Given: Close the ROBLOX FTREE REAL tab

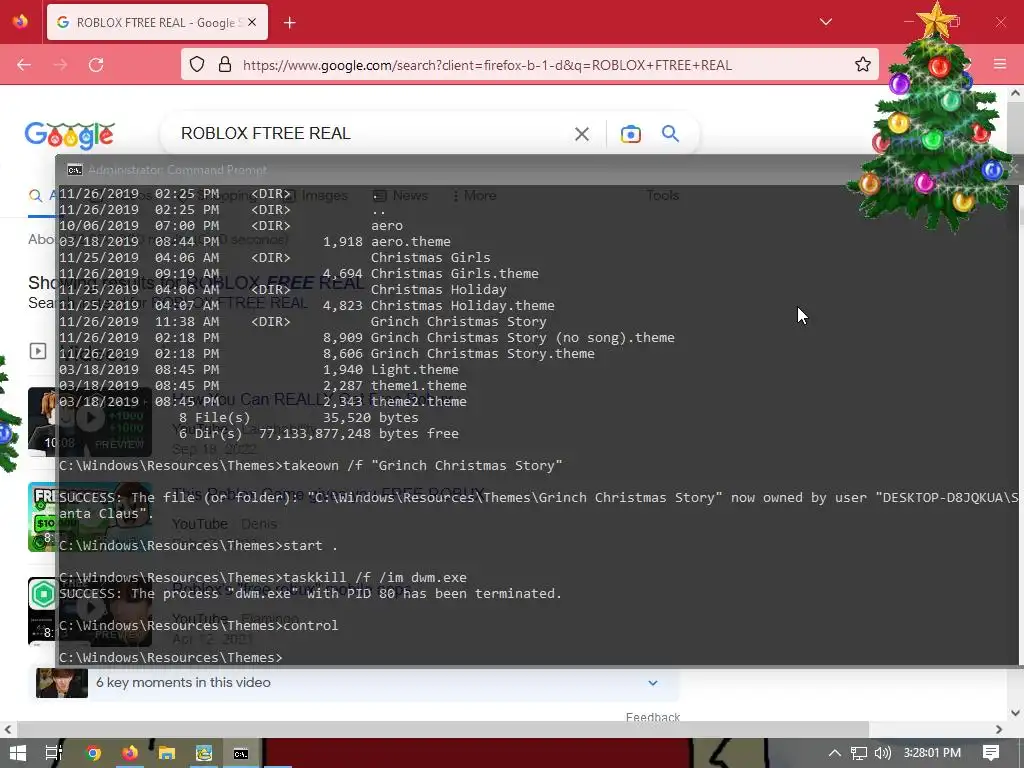Looking at the screenshot, I should click(252, 22).
